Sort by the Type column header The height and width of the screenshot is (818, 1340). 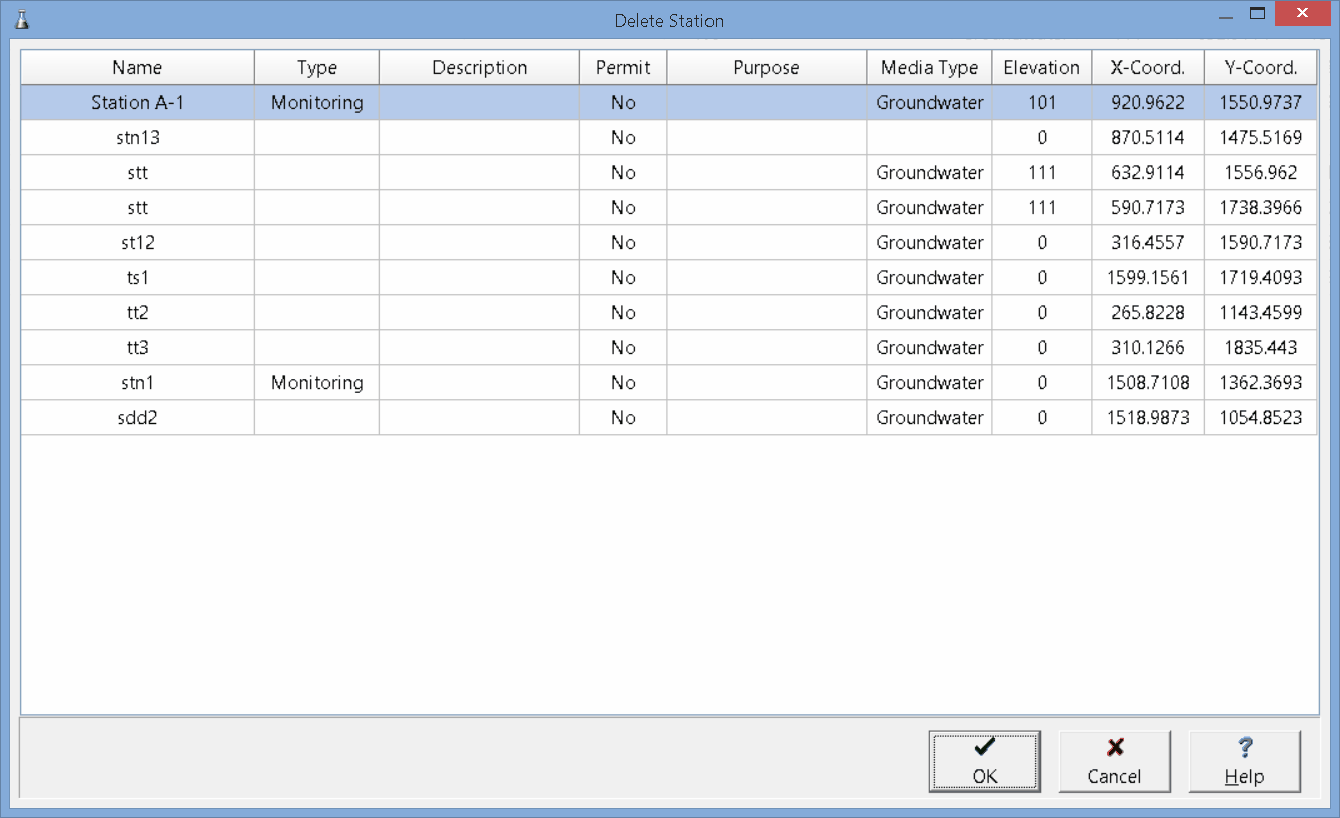[x=317, y=68]
